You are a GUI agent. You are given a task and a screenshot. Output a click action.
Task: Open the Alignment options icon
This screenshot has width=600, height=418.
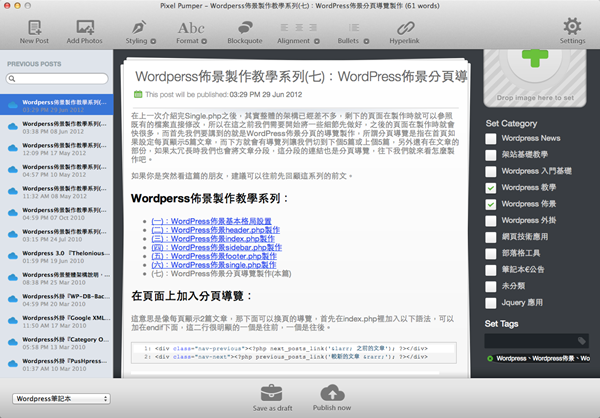point(298,28)
